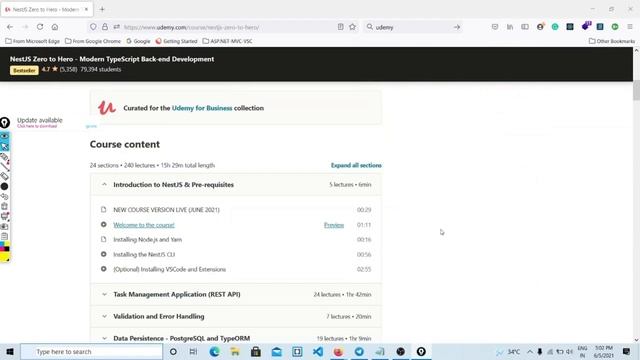Reload the page with refresh icon
Image resolution: width=640 pixels, height=360 pixels.
pyautogui.click(x=40, y=27)
